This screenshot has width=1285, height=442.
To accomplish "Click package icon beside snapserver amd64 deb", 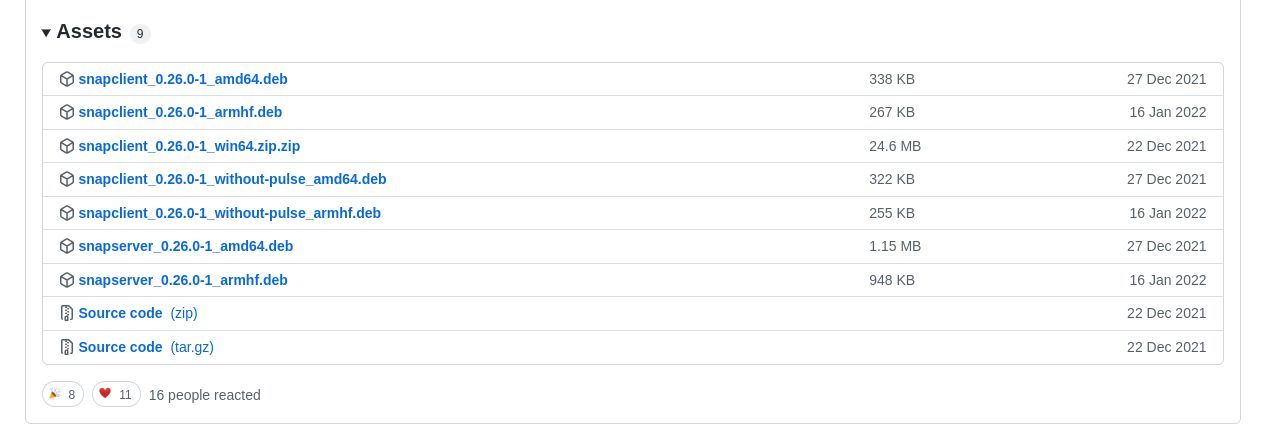I will [67, 246].
